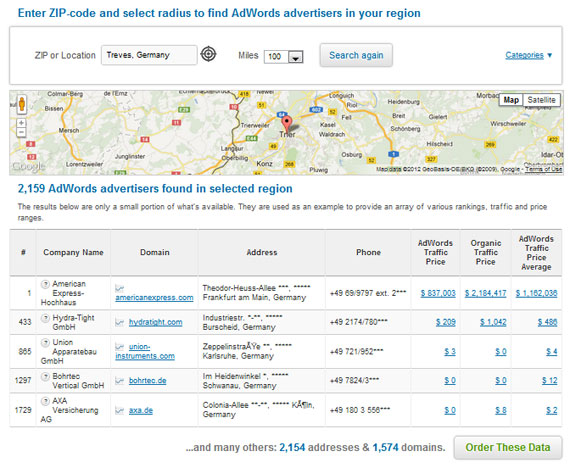Click the Company Name column header
Viewport: 570px width, 468px height.
pos(73,252)
